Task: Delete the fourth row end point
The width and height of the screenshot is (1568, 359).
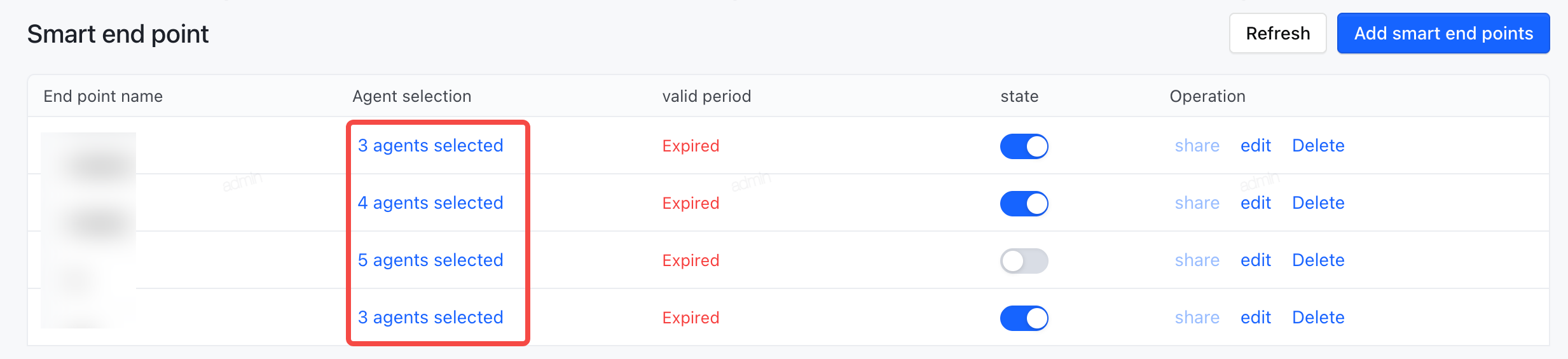Action: pyautogui.click(x=1318, y=318)
